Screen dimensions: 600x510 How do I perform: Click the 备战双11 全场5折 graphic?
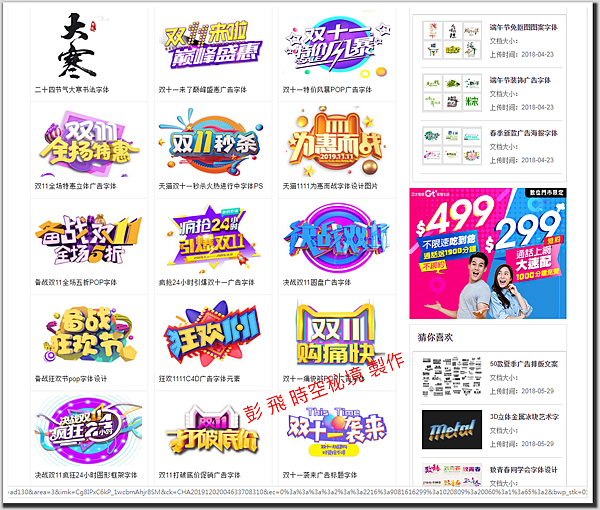88,240
